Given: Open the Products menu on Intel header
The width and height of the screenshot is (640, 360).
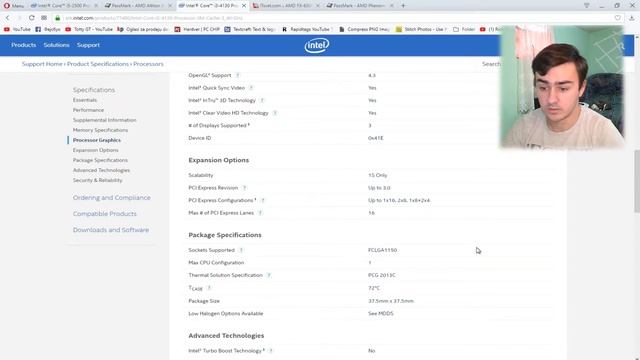Looking at the screenshot, I should point(24,45).
